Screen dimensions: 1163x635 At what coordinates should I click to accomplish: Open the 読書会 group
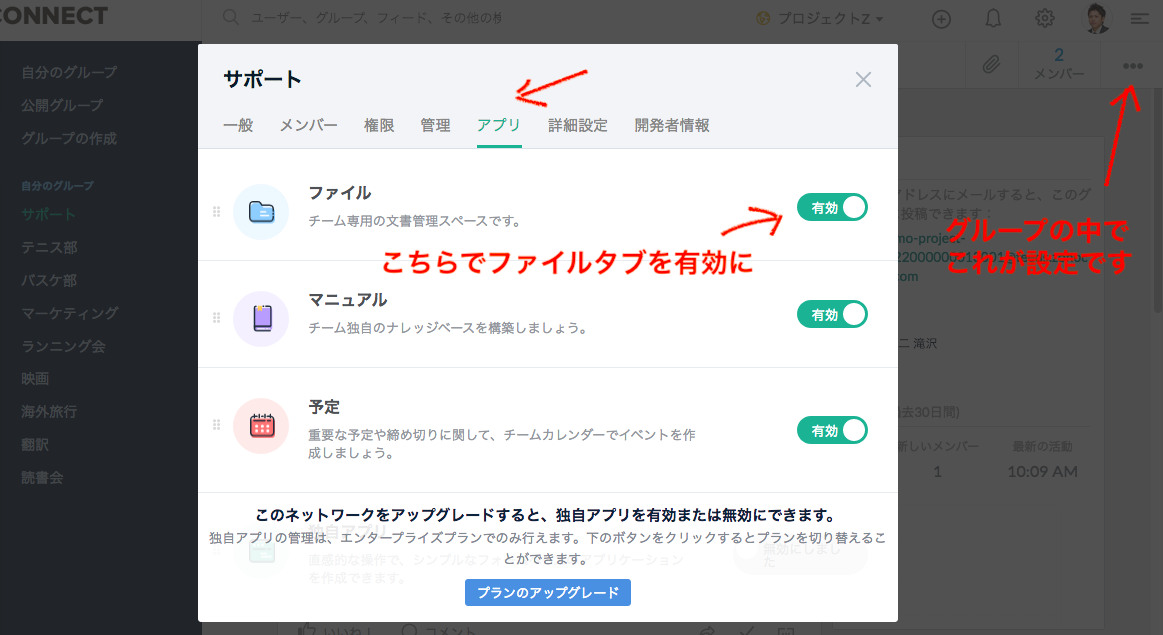pos(42,478)
